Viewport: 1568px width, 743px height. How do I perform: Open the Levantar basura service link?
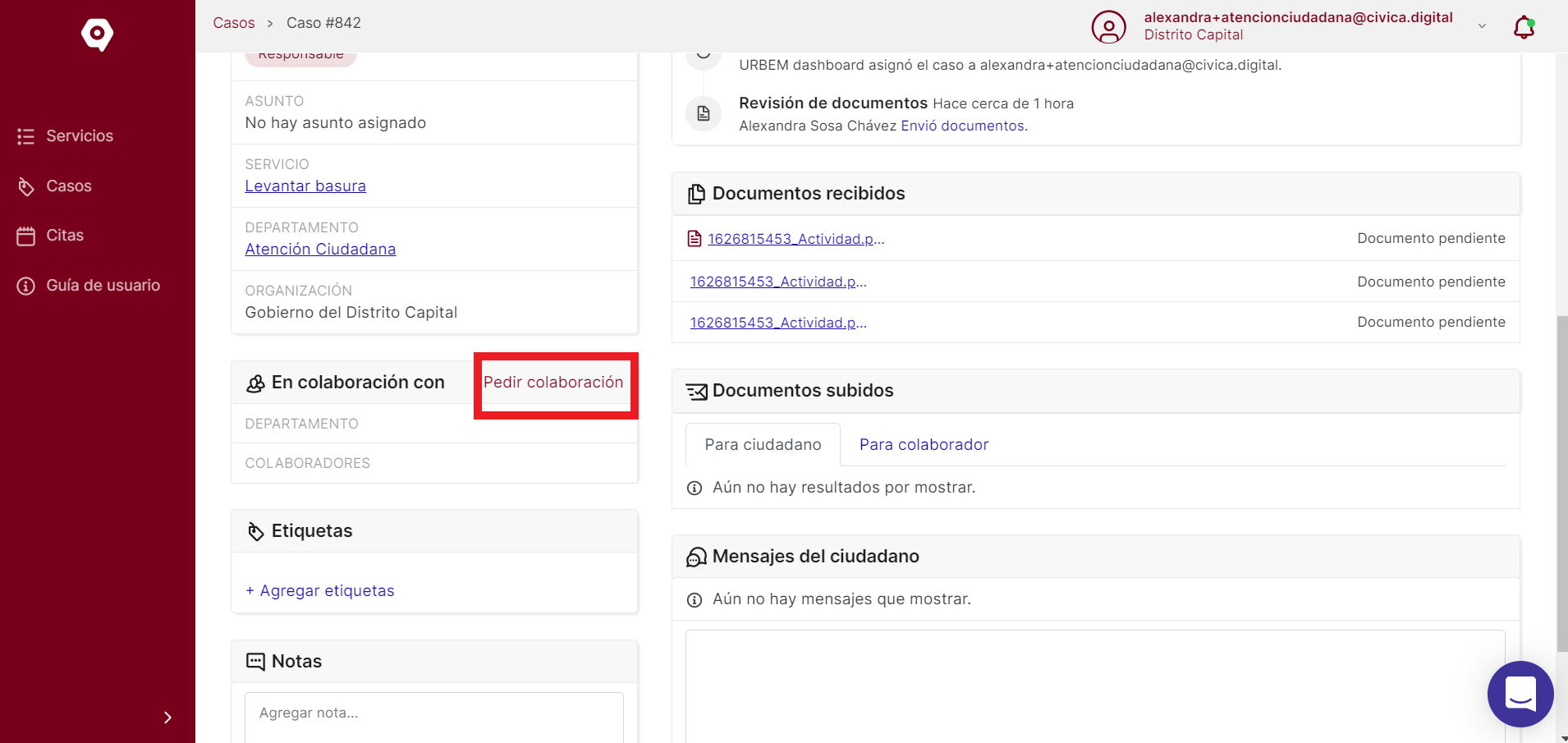[x=305, y=186]
